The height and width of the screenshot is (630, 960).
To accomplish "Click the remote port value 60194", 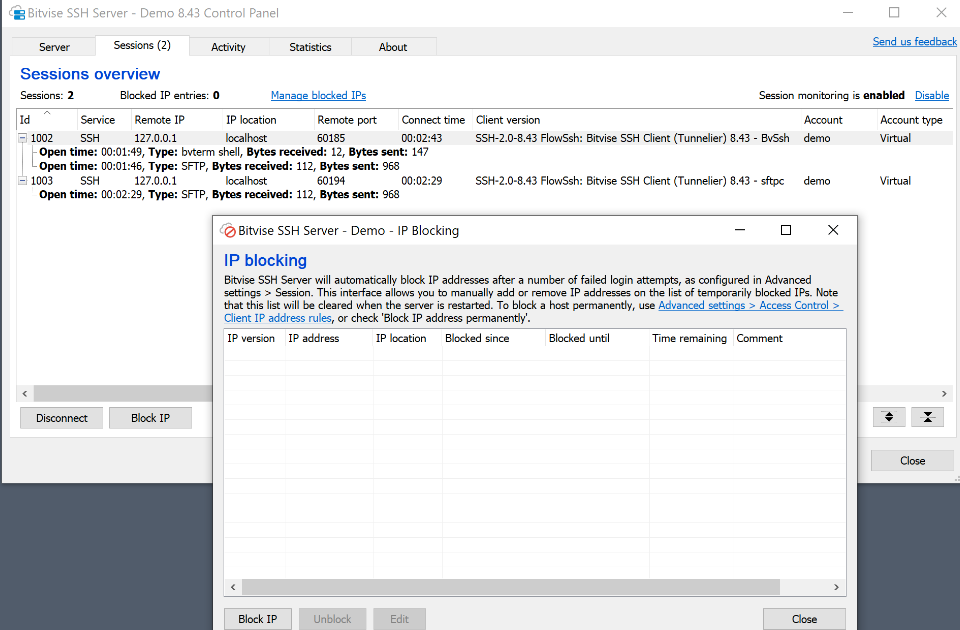I will tap(331, 181).
